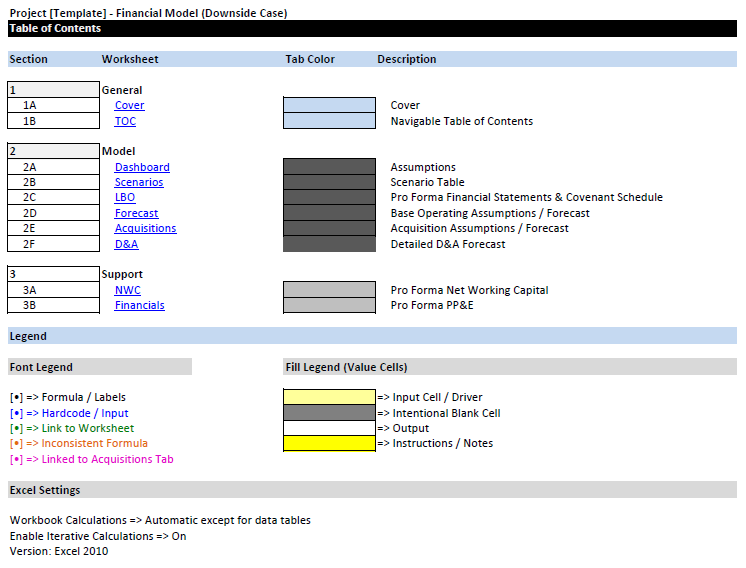Select section cell 2A
Screen dimensions: 746x568
pos(53,167)
